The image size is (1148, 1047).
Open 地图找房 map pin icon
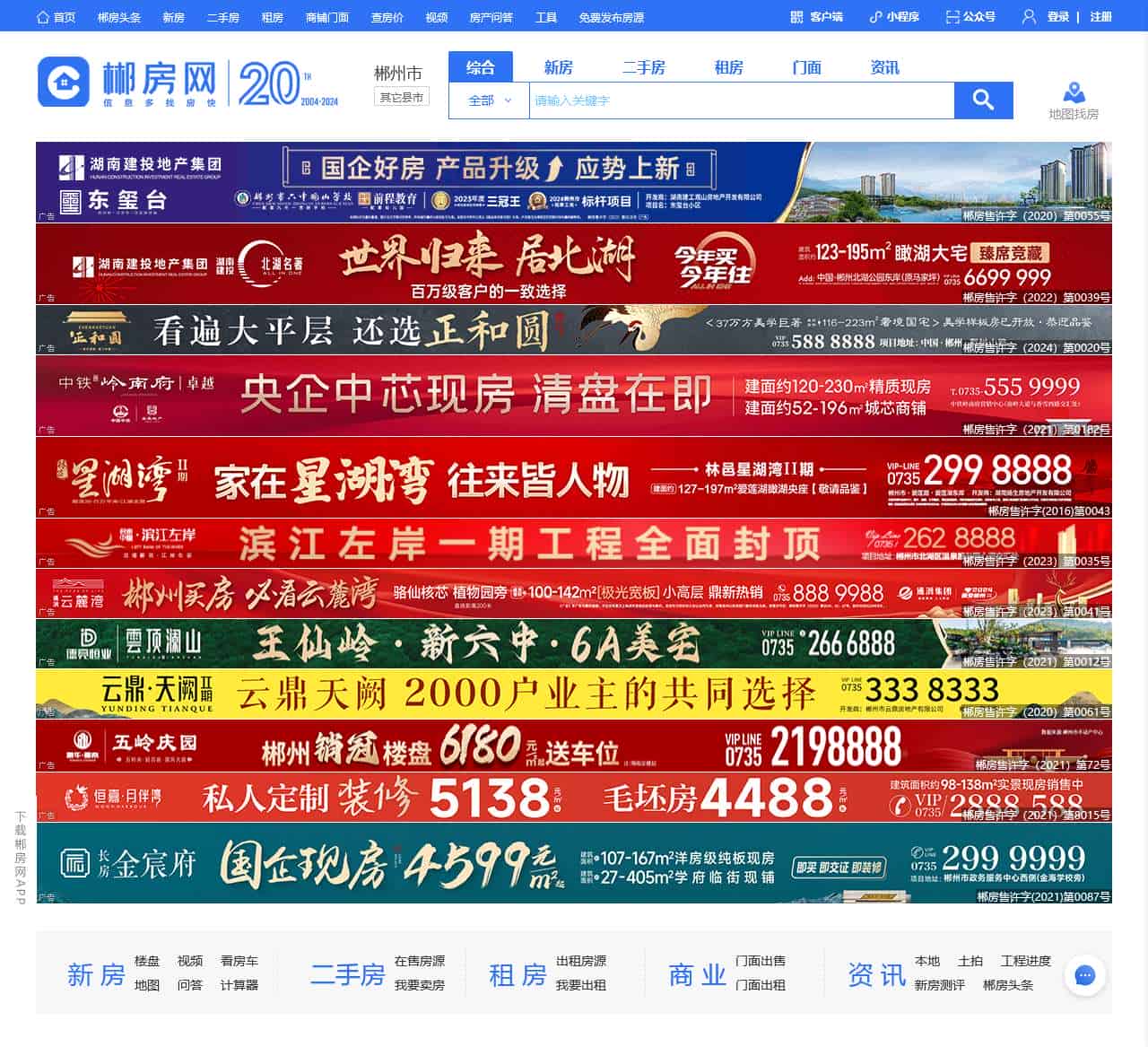pos(1074,92)
